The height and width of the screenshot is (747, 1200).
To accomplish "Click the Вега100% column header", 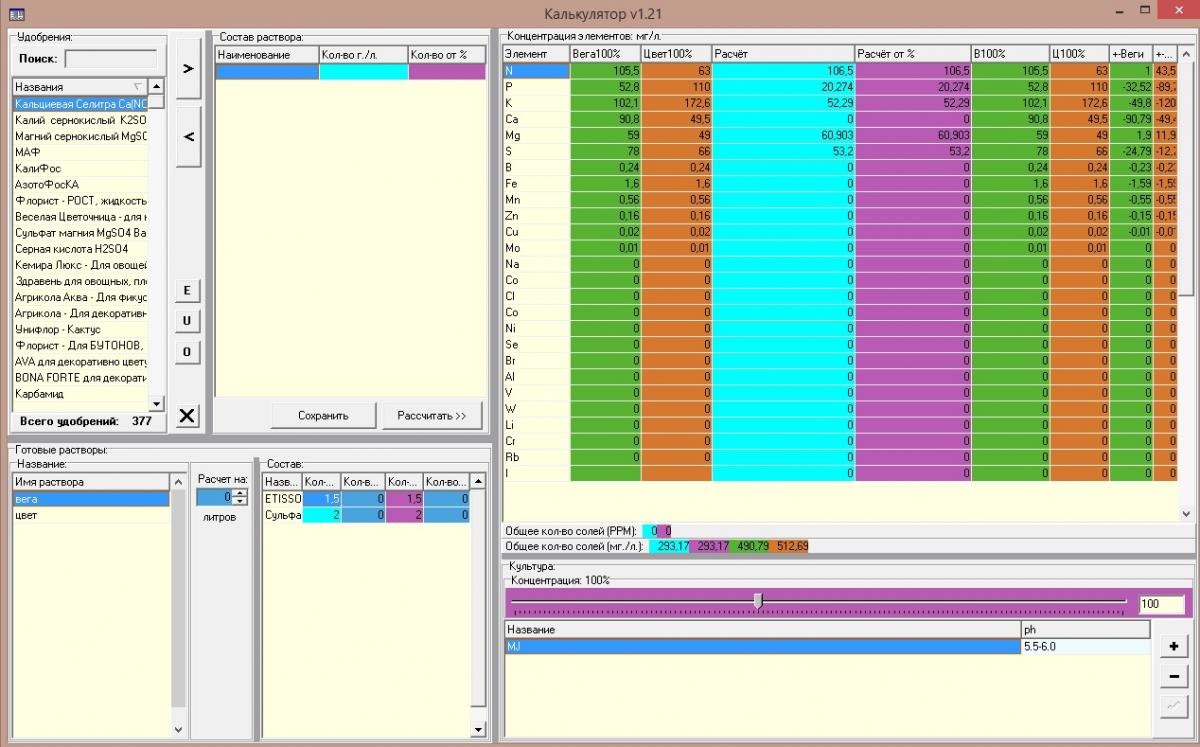I will pyautogui.click(x=605, y=53).
